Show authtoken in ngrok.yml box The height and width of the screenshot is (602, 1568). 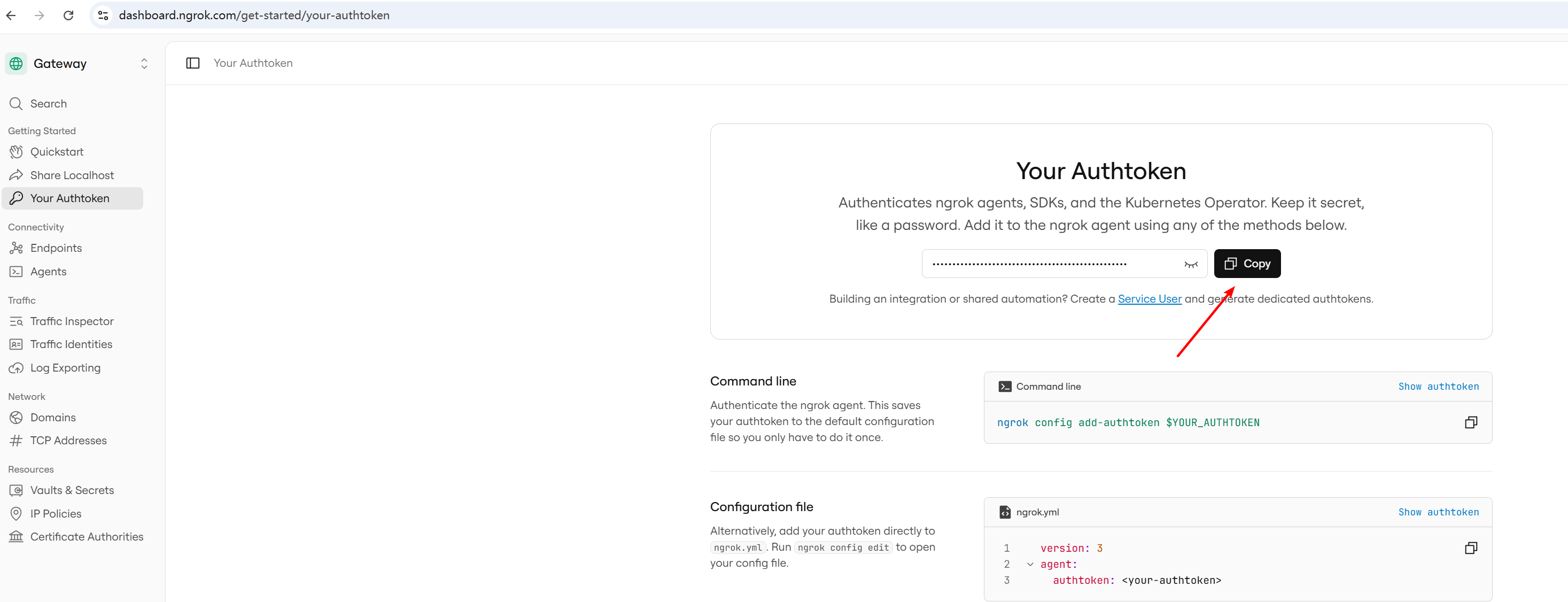click(1438, 513)
